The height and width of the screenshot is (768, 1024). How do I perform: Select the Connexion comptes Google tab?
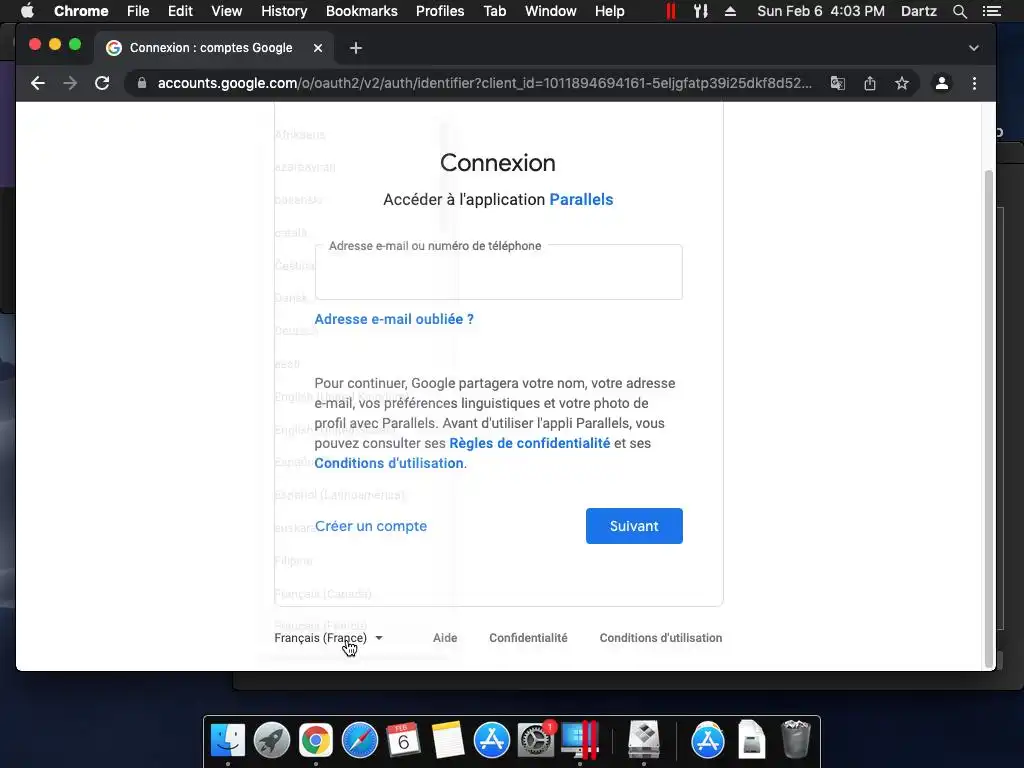click(211, 48)
